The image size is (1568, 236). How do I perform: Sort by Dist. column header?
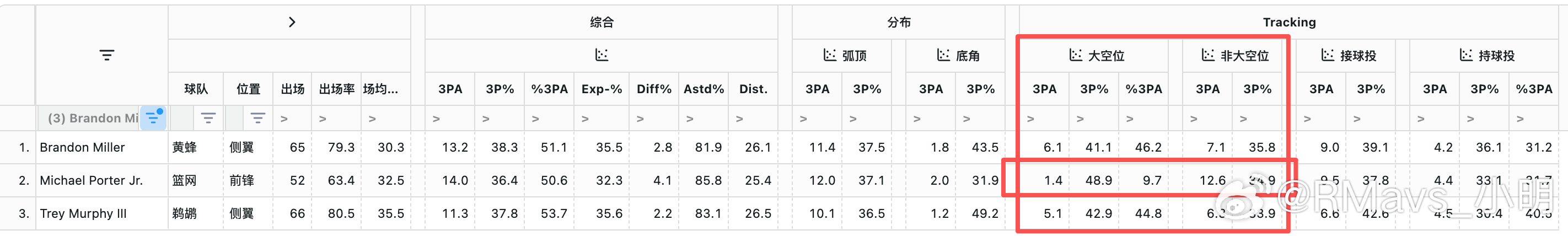pyautogui.click(x=753, y=89)
